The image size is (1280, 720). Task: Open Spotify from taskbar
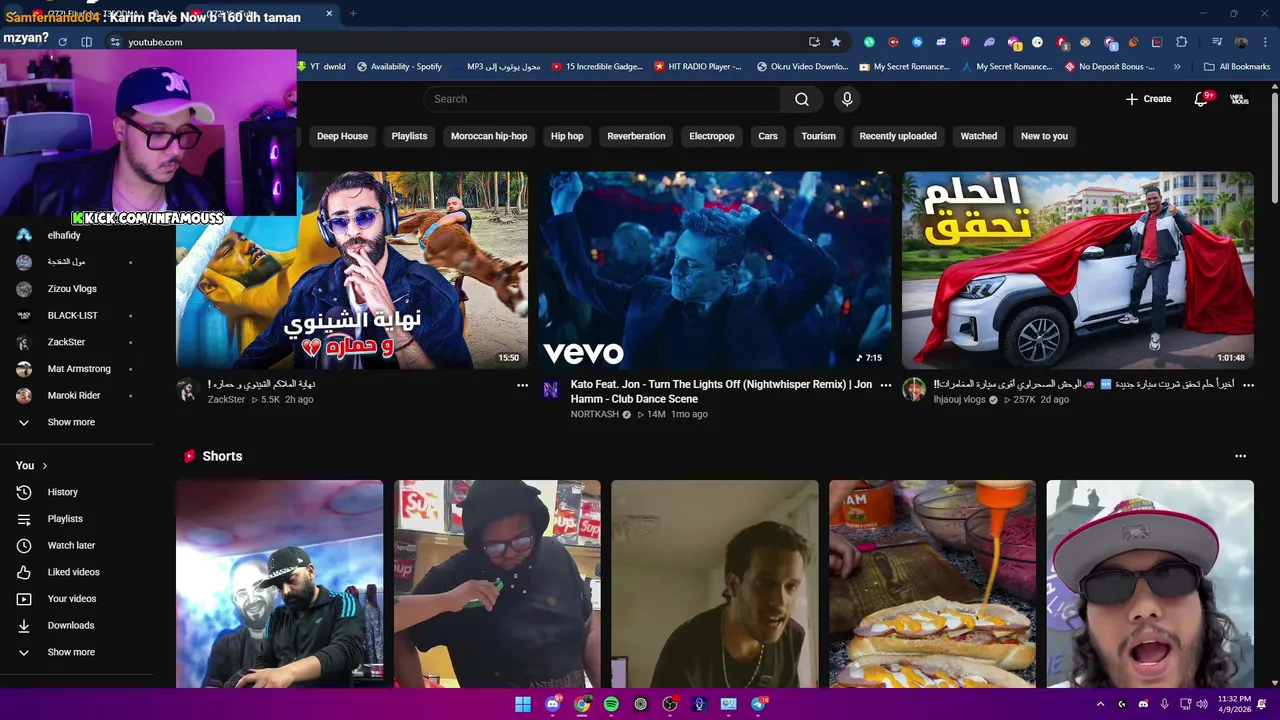(x=611, y=704)
